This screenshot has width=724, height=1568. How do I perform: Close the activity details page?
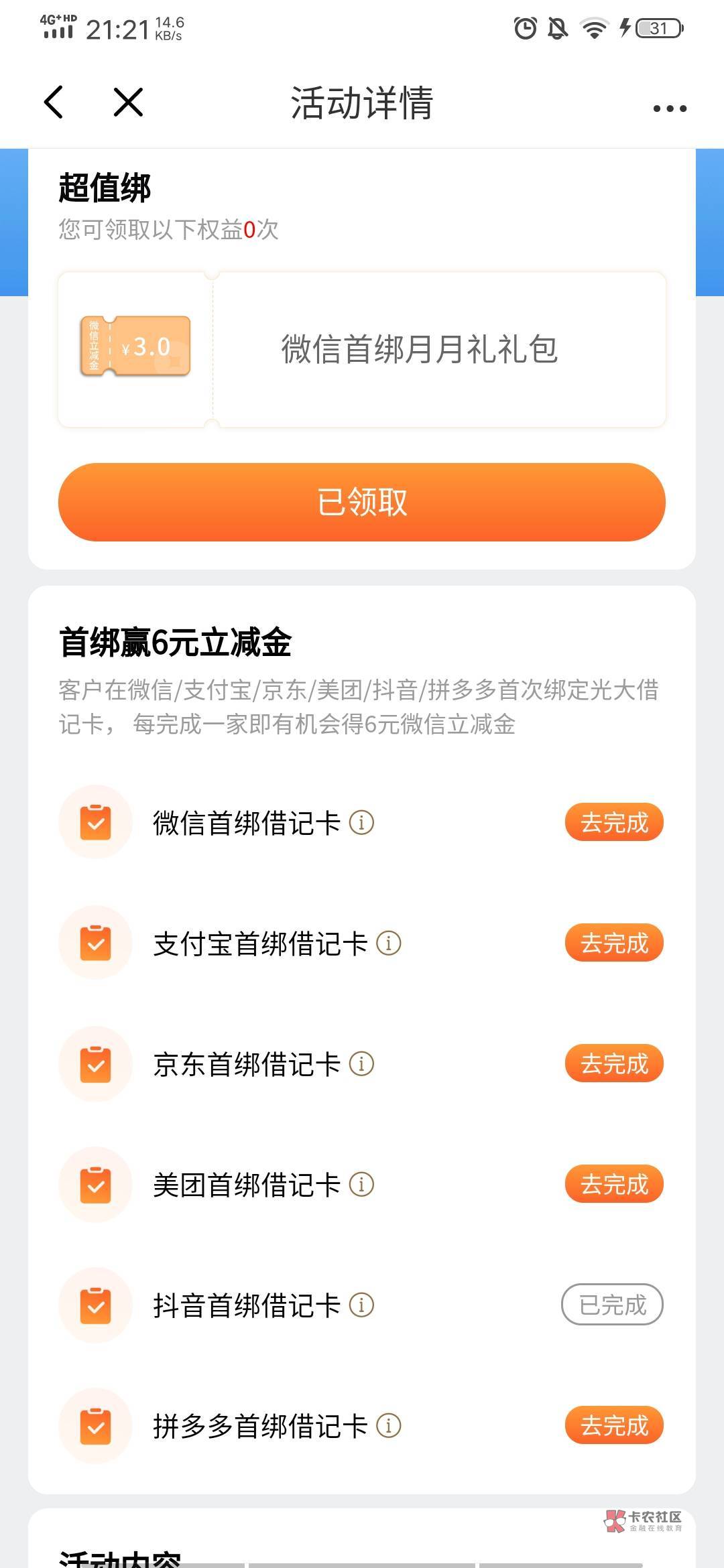pos(128,103)
